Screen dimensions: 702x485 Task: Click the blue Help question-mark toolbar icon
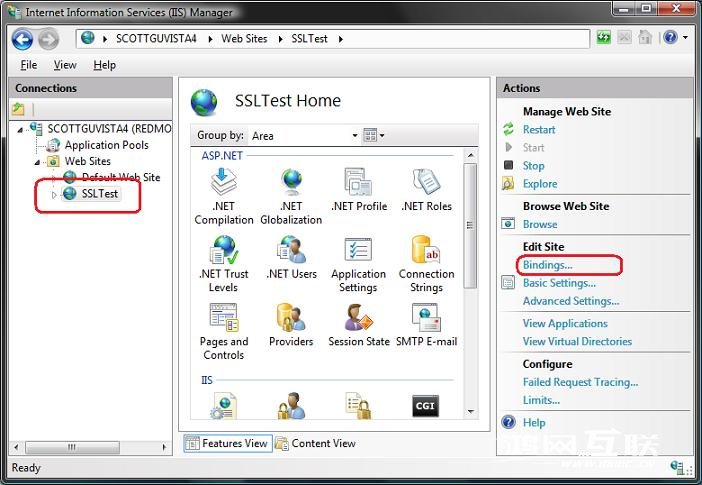tap(670, 37)
